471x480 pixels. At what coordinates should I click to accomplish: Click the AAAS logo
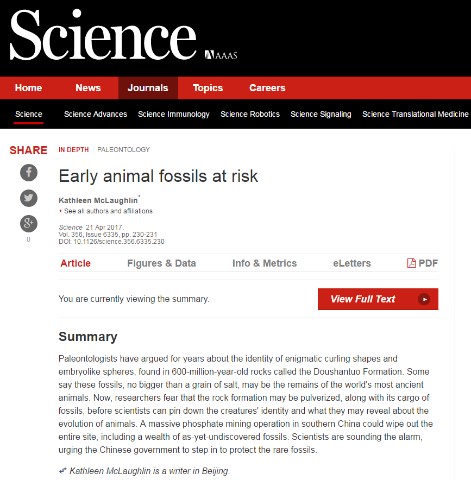click(x=221, y=55)
